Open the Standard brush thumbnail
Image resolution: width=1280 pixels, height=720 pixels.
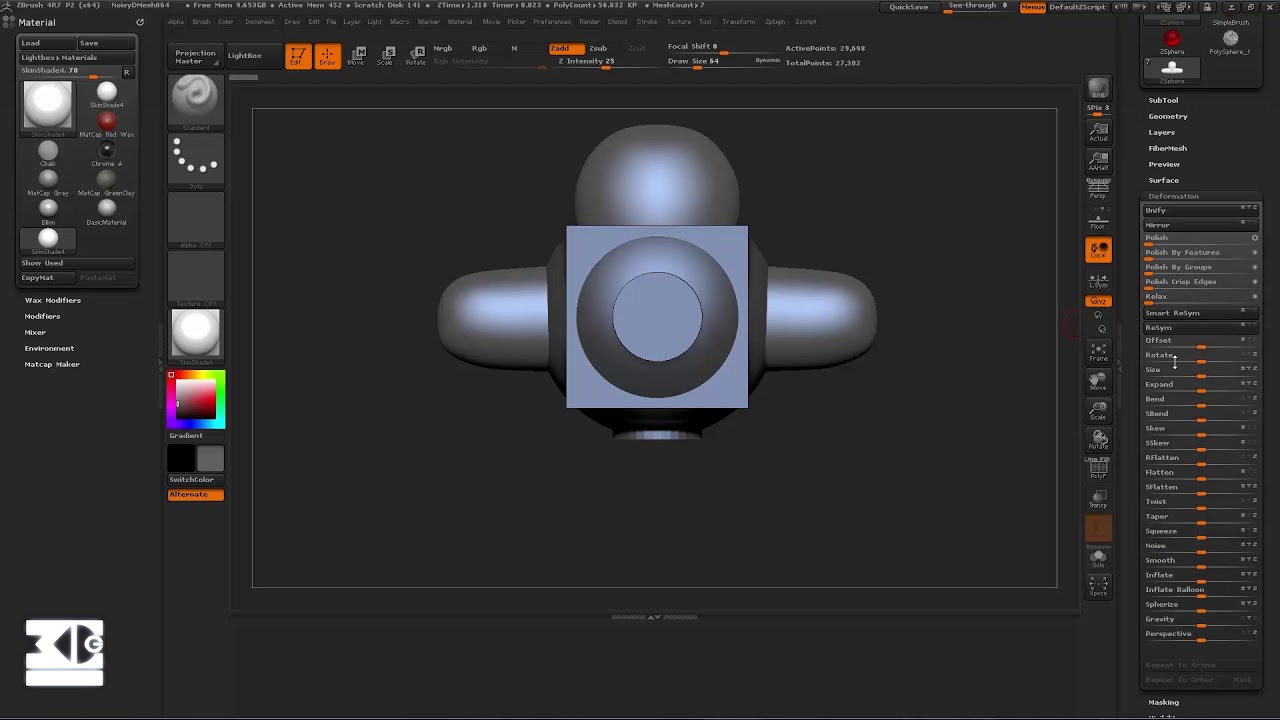195,101
